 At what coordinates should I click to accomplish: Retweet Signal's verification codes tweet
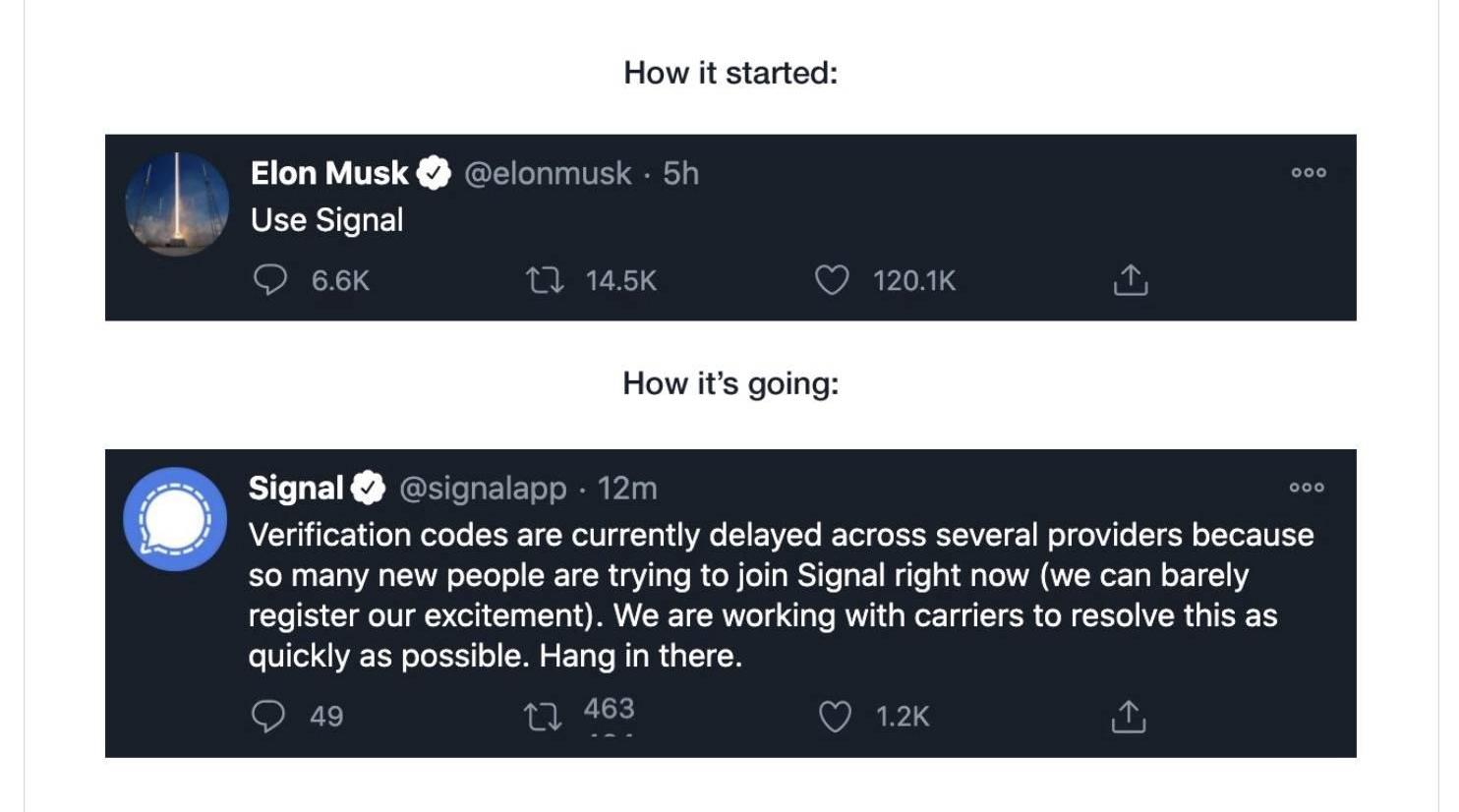point(543,717)
